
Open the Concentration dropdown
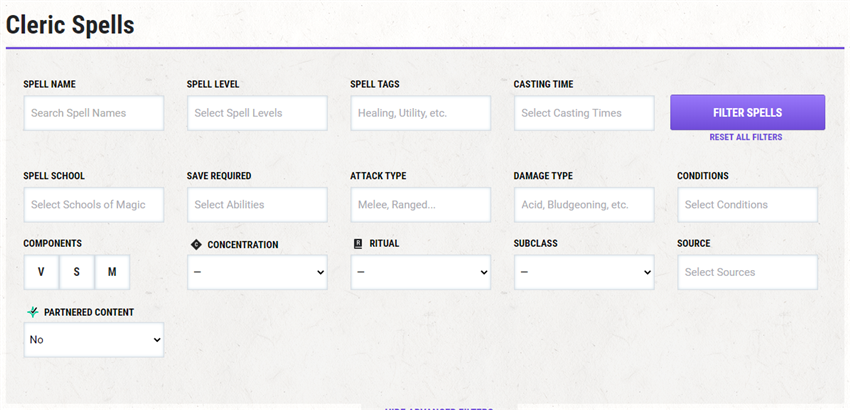pos(257,272)
